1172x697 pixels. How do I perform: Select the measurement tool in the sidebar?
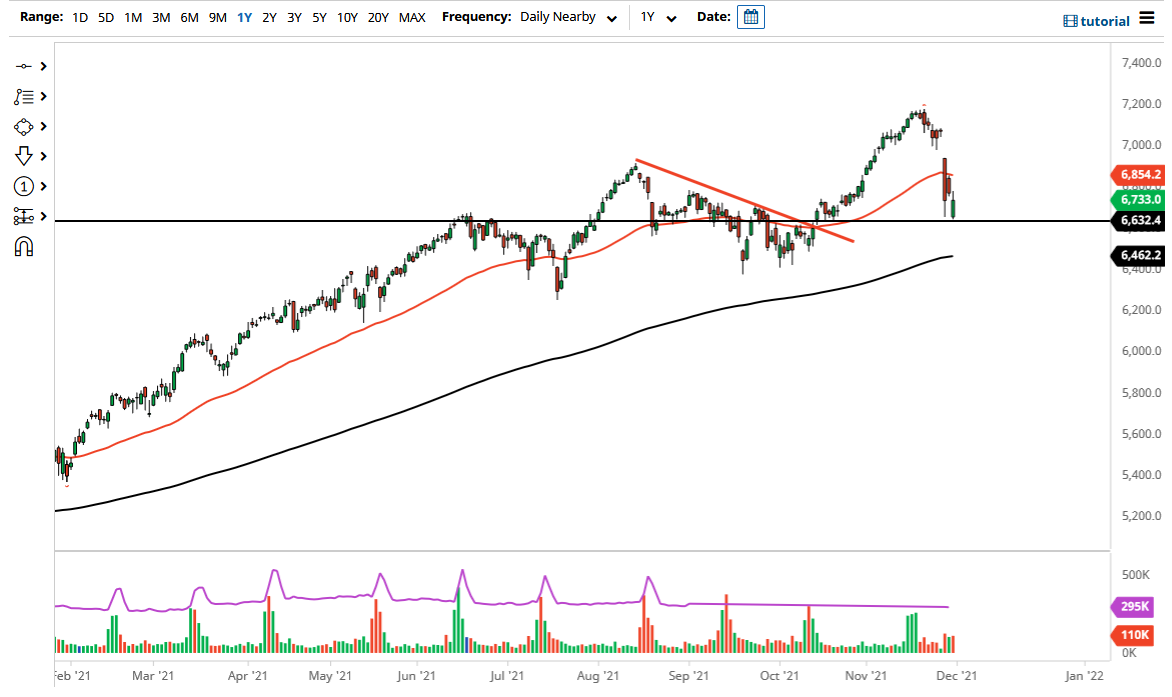pyautogui.click(x=25, y=216)
